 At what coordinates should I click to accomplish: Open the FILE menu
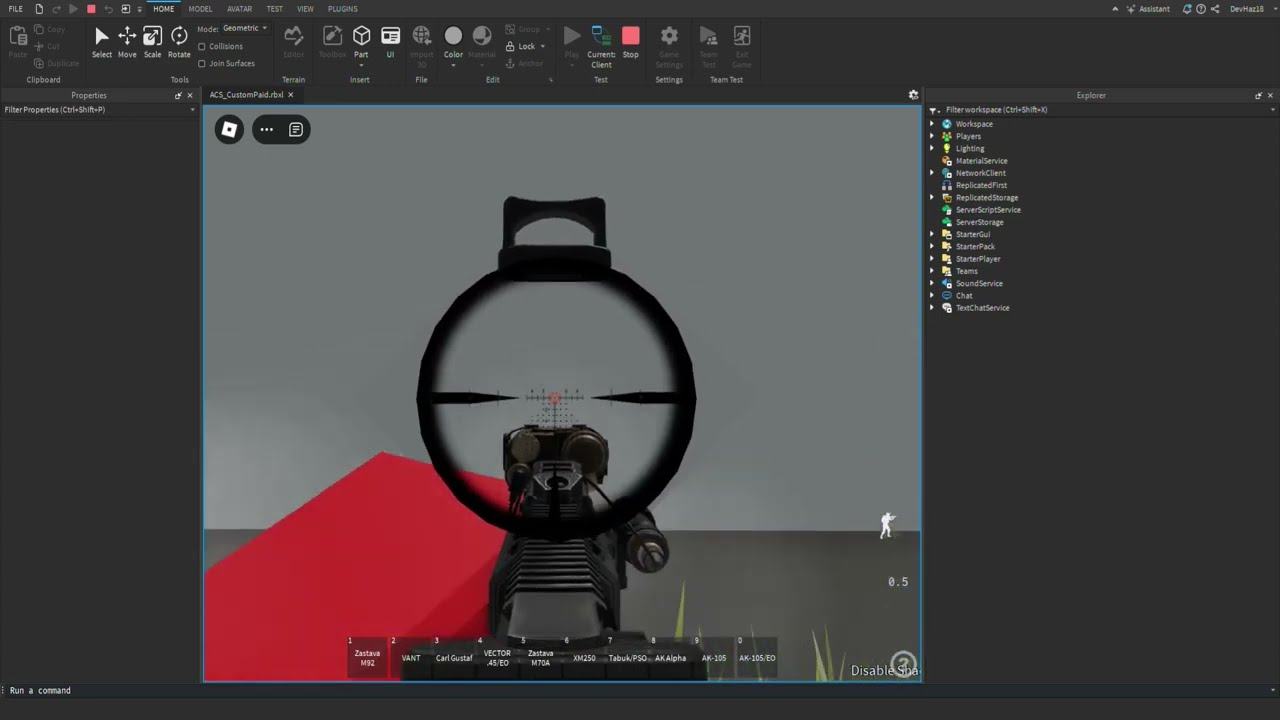click(x=15, y=9)
